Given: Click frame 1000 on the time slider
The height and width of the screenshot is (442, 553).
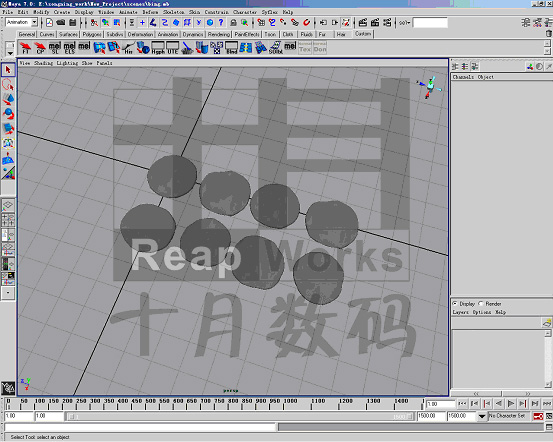Looking at the screenshot, I should click(x=284, y=404).
